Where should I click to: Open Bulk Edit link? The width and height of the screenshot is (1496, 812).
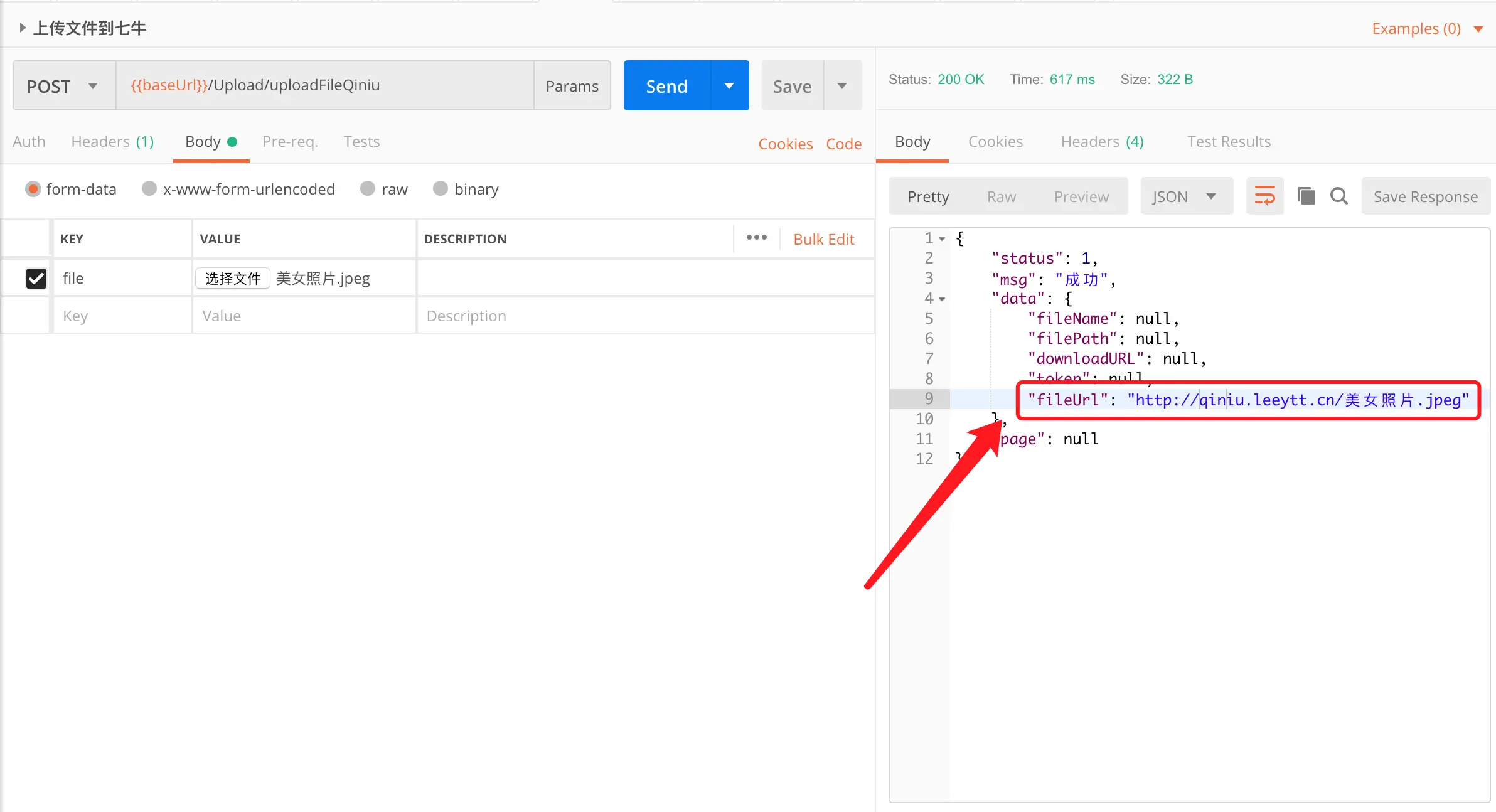click(823, 239)
